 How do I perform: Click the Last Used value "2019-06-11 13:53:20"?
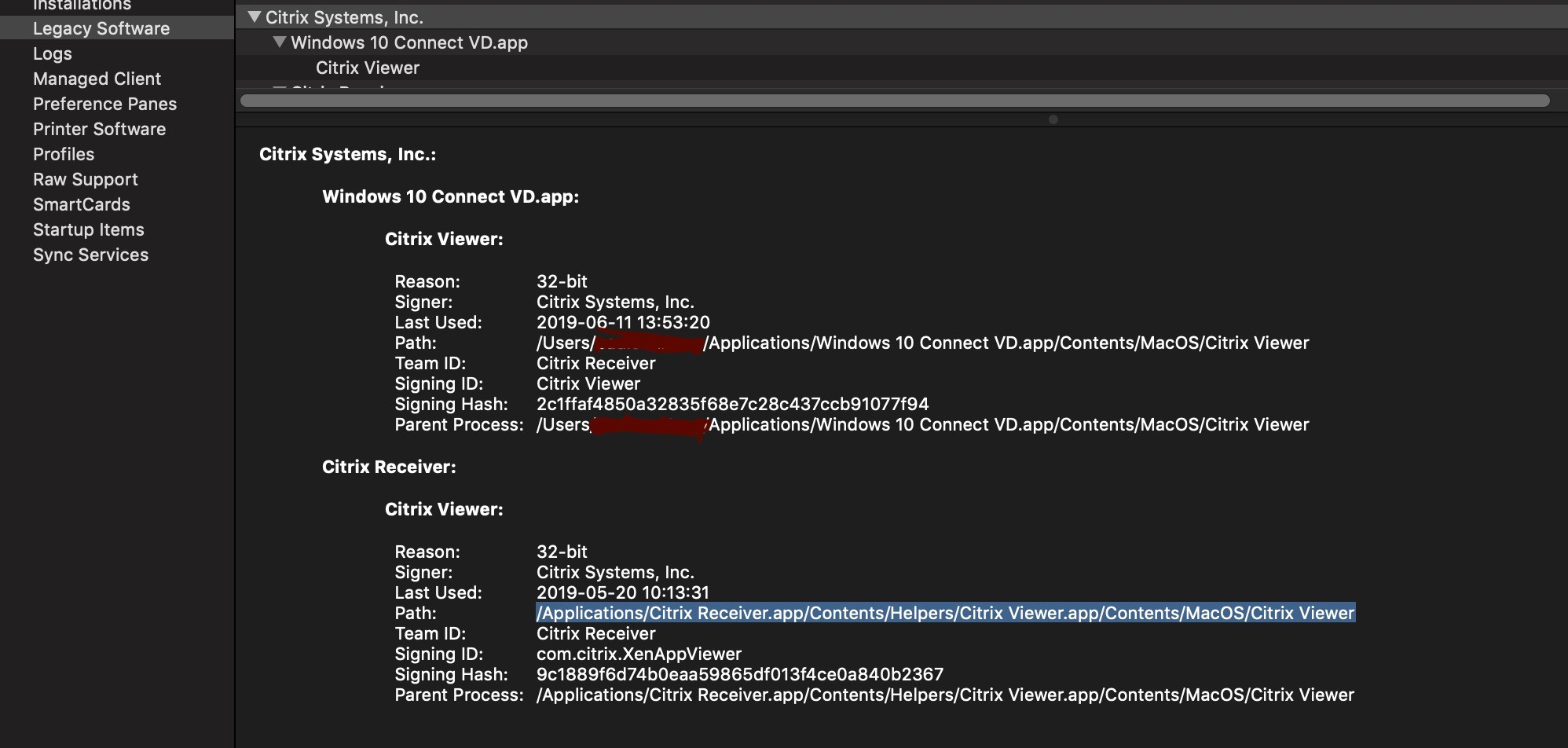623,322
